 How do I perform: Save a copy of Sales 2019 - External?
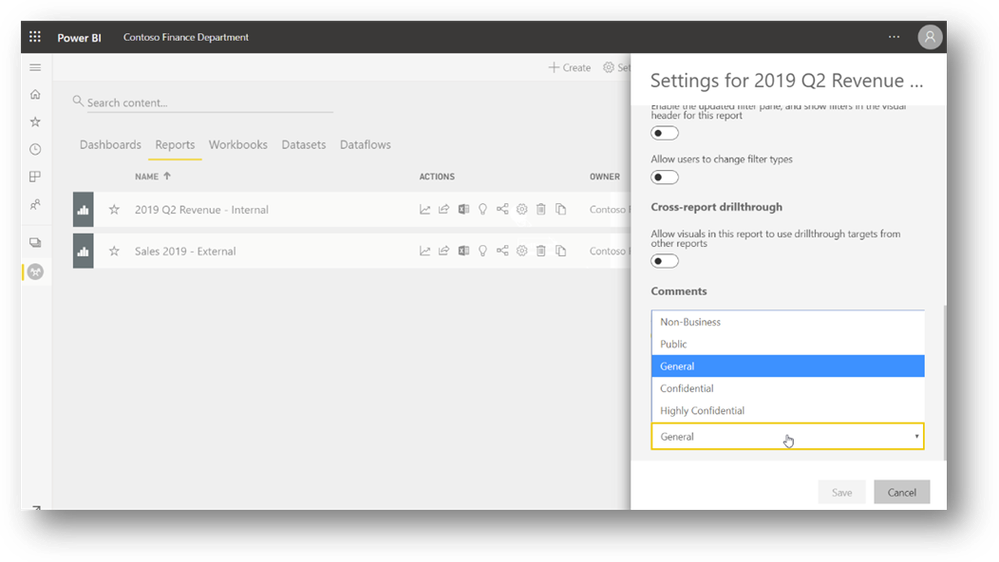click(561, 251)
